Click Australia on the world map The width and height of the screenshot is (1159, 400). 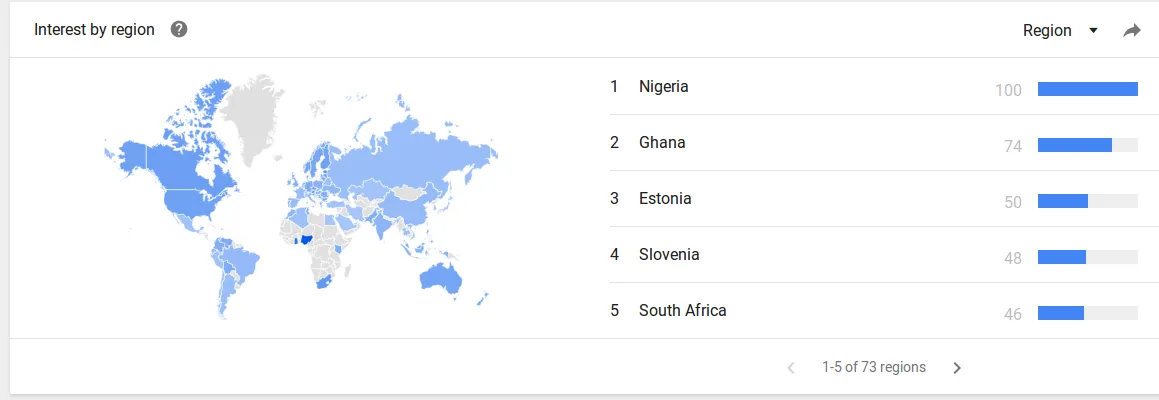coord(442,279)
